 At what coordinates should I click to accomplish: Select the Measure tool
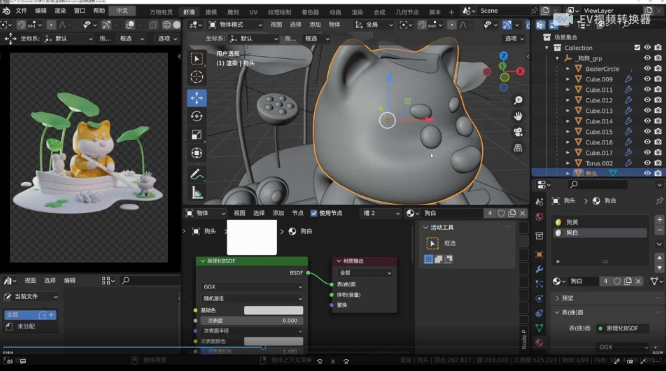197,193
